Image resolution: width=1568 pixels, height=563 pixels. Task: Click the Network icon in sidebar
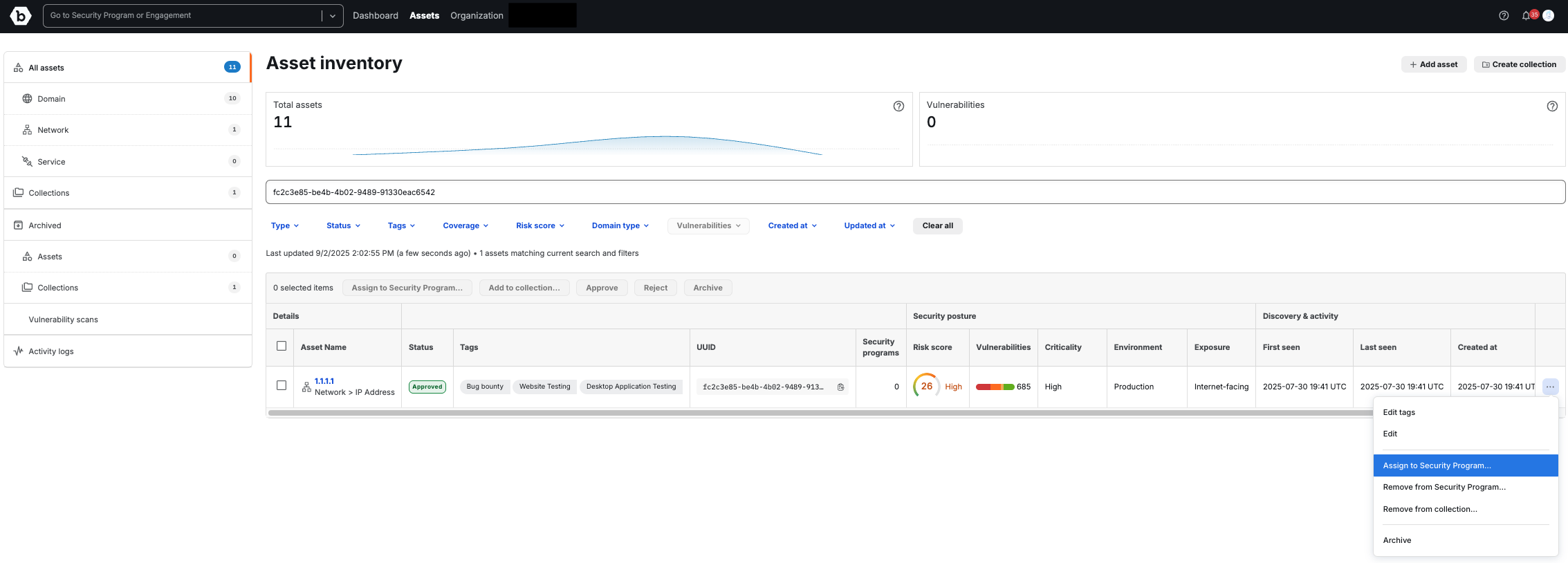(x=27, y=130)
